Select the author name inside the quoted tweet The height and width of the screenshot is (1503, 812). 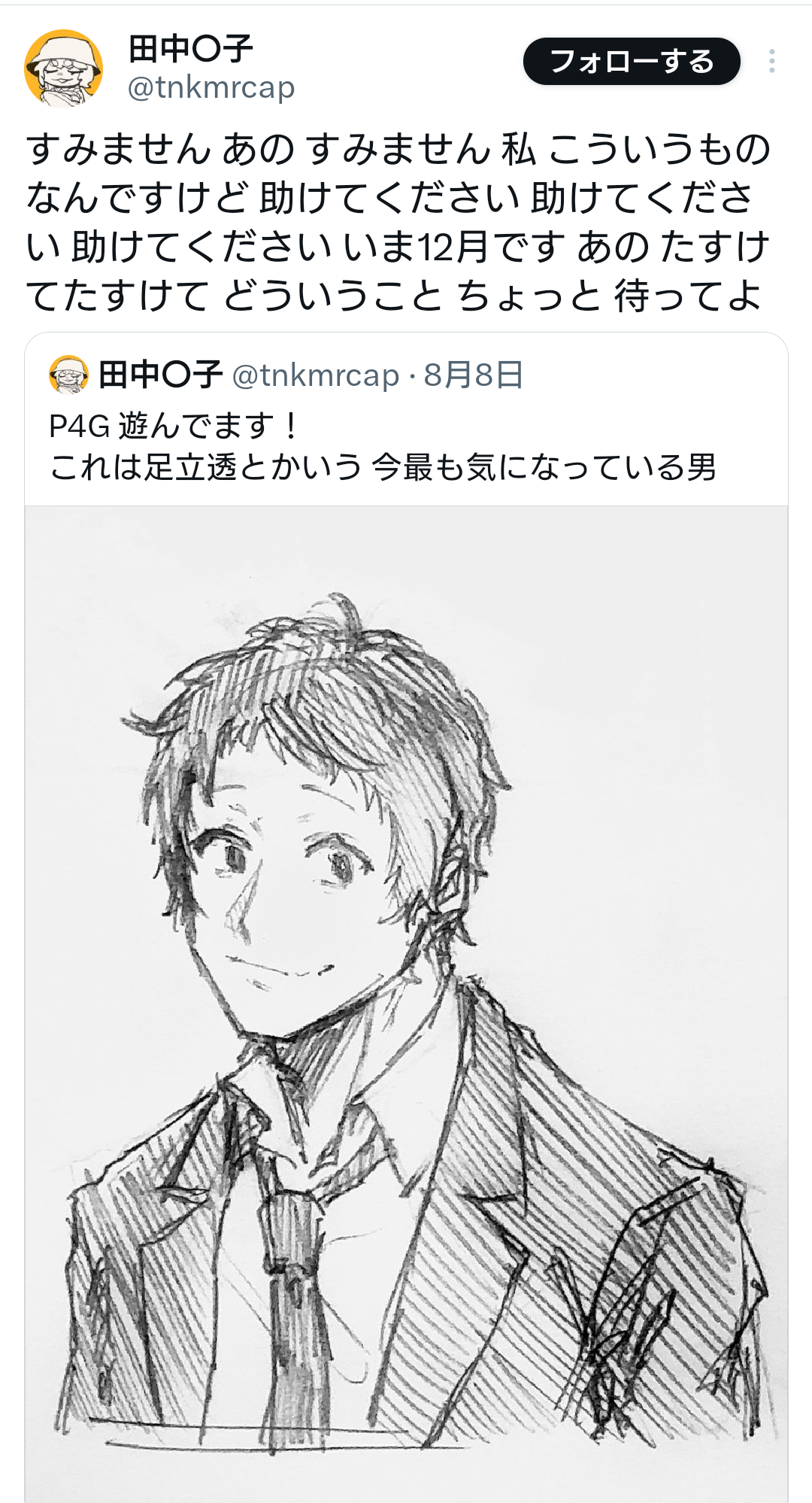click(x=160, y=375)
